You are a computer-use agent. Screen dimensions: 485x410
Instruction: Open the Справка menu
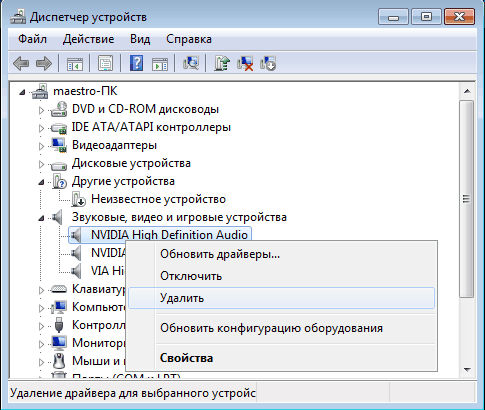point(189,39)
